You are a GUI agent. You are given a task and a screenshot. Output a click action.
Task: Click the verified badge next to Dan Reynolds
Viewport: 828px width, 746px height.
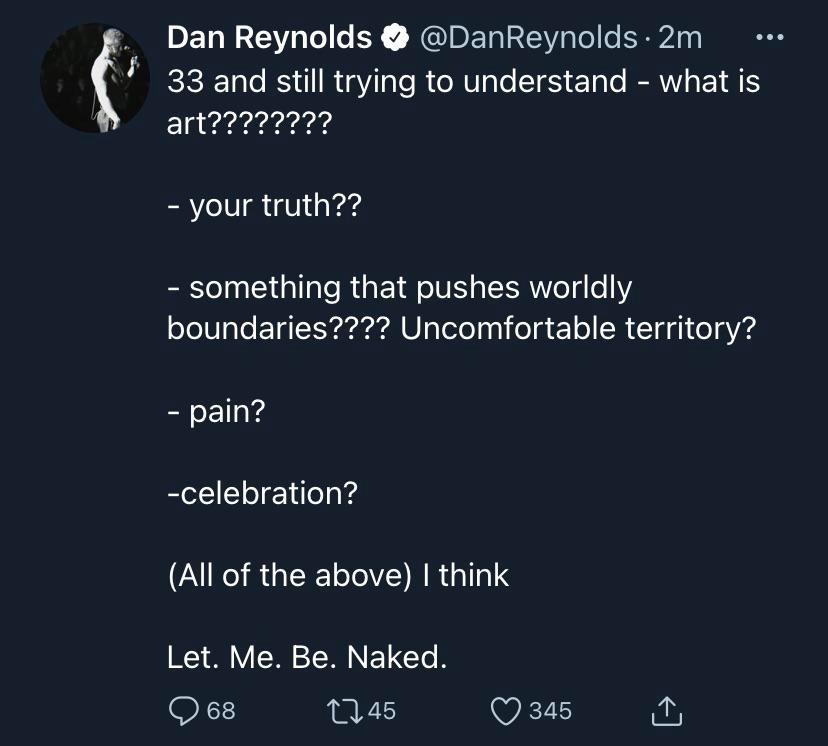click(x=394, y=36)
